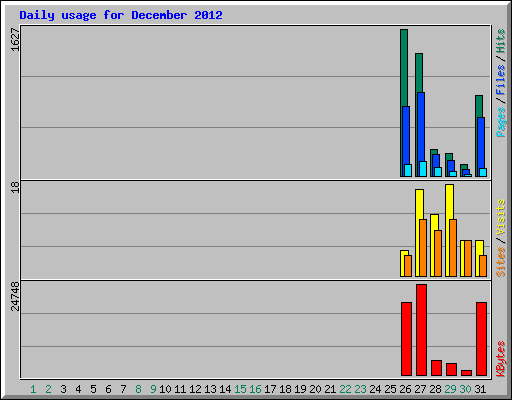Select day label "27" on the axis
Screen dimensions: 512x400
pyautogui.click(x=420, y=389)
